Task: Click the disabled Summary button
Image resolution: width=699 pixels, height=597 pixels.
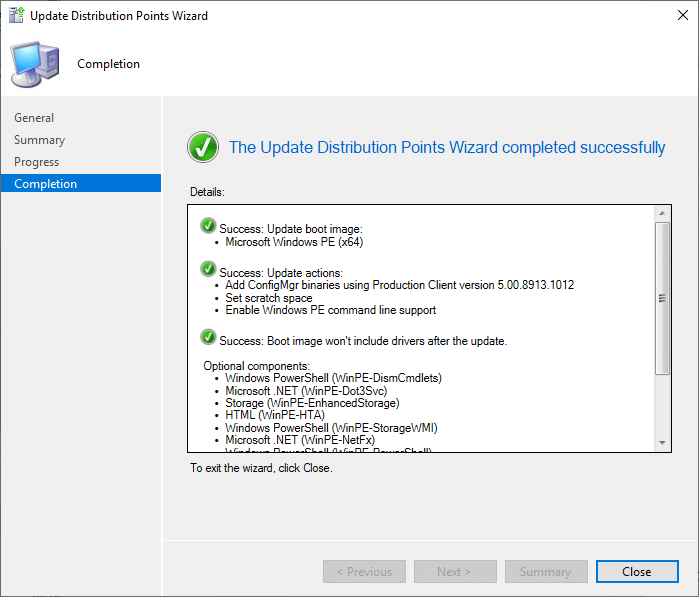Action: 546,572
